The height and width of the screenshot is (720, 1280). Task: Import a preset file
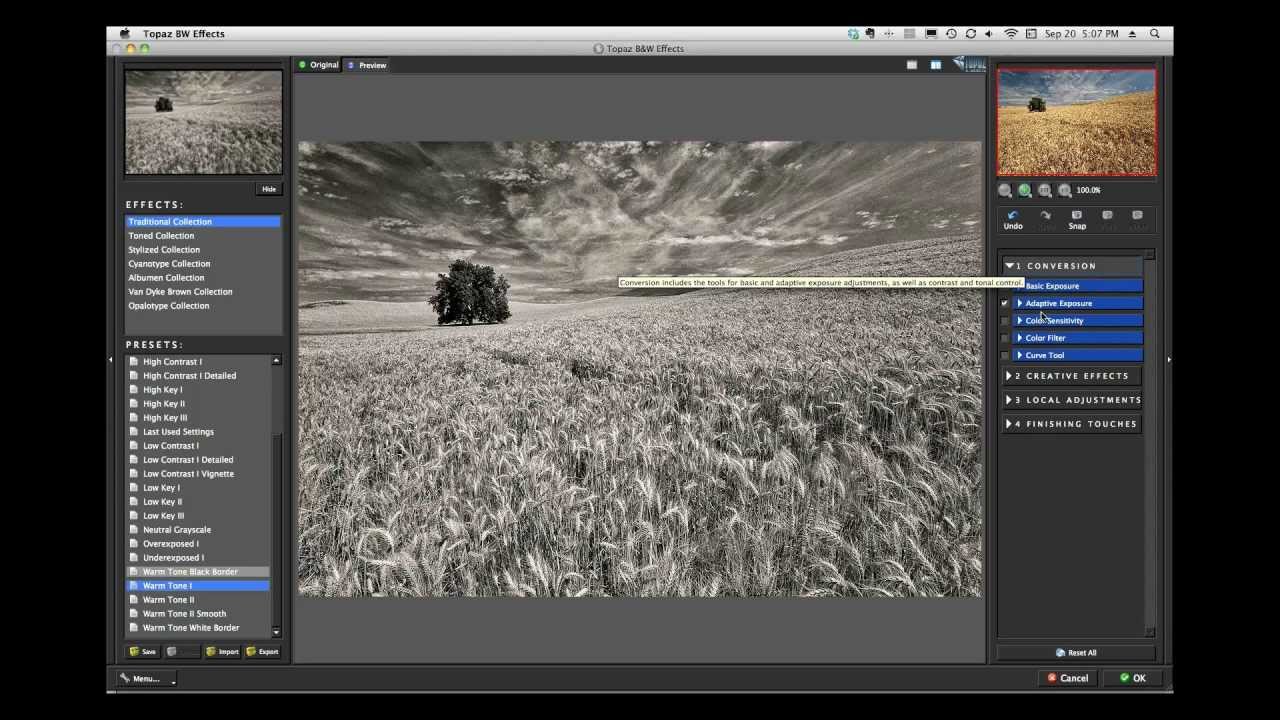click(222, 652)
